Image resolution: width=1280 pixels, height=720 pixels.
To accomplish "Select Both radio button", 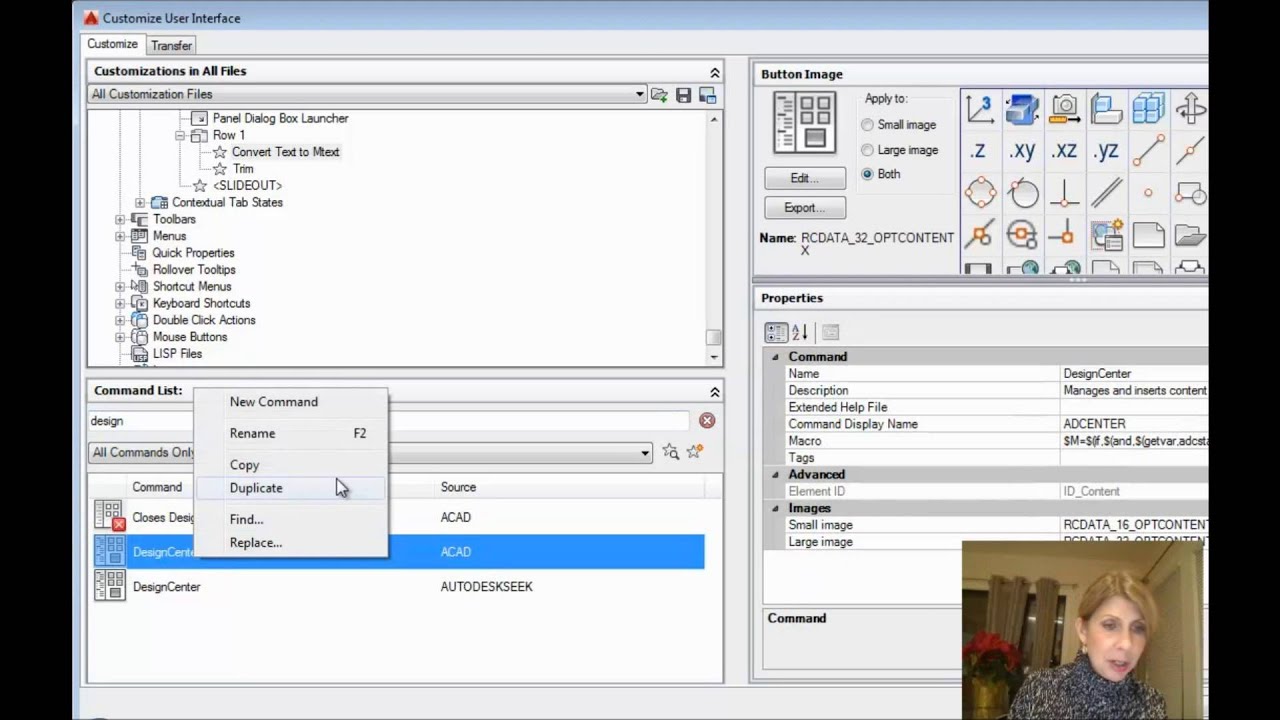I will (x=867, y=174).
